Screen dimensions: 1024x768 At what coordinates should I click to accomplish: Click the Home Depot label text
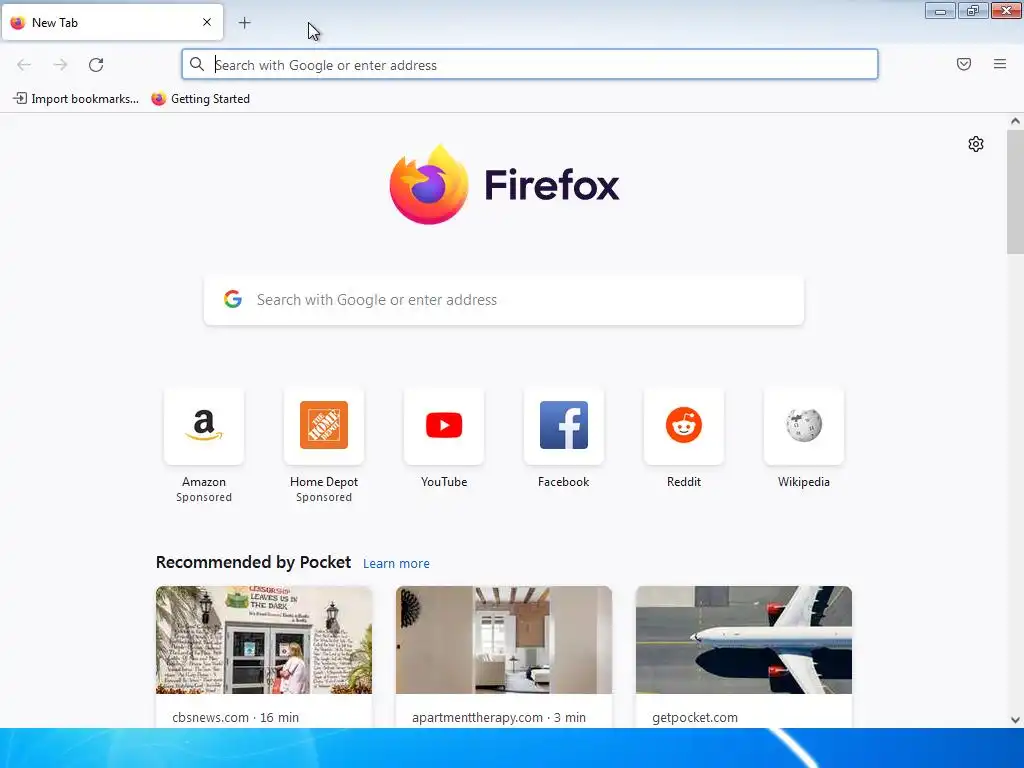click(x=324, y=482)
